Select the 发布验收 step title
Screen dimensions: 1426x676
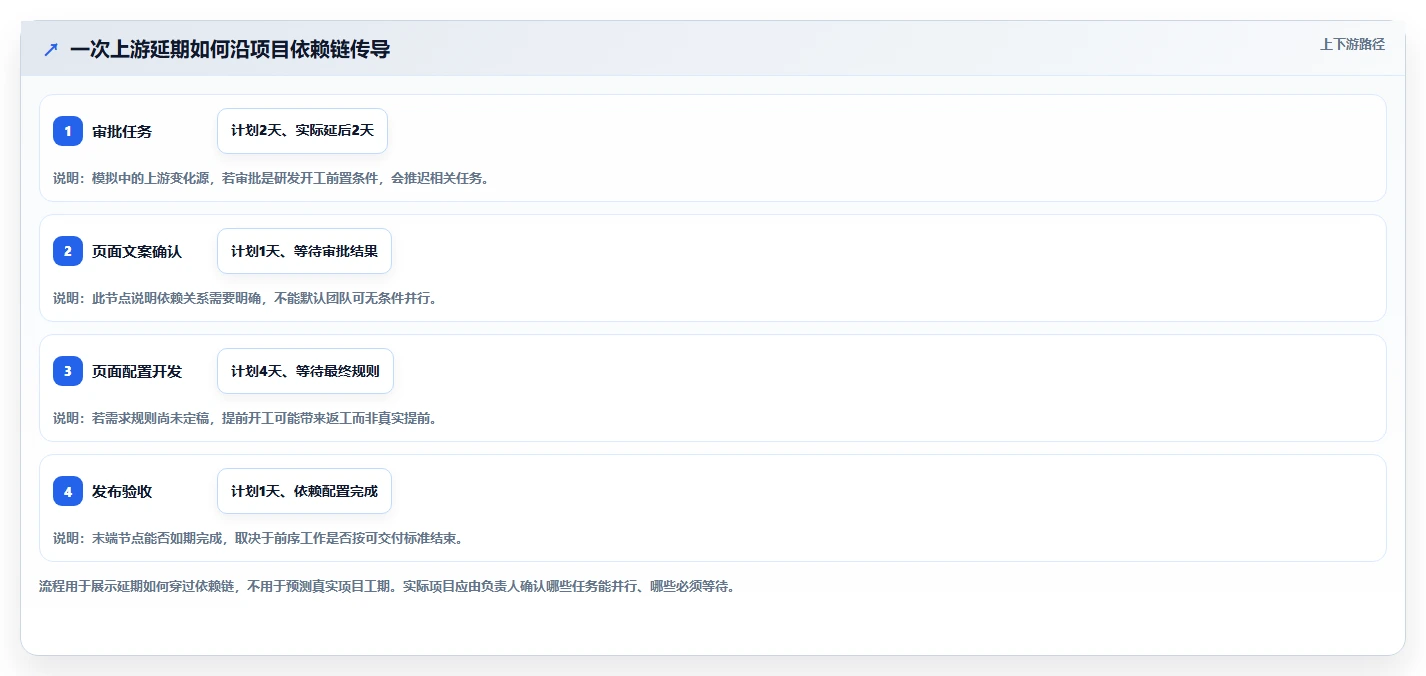click(122, 491)
